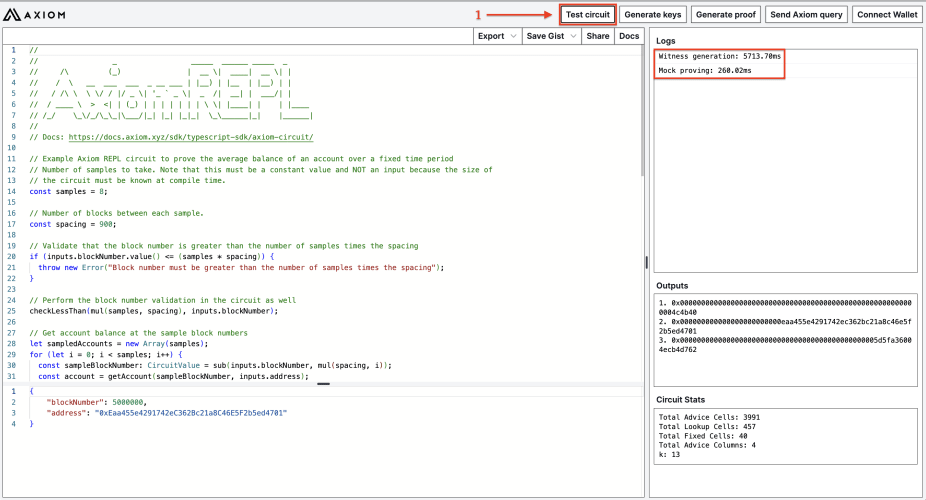Open the Export dropdown
Screen dimensions: 926x500
(497, 36)
